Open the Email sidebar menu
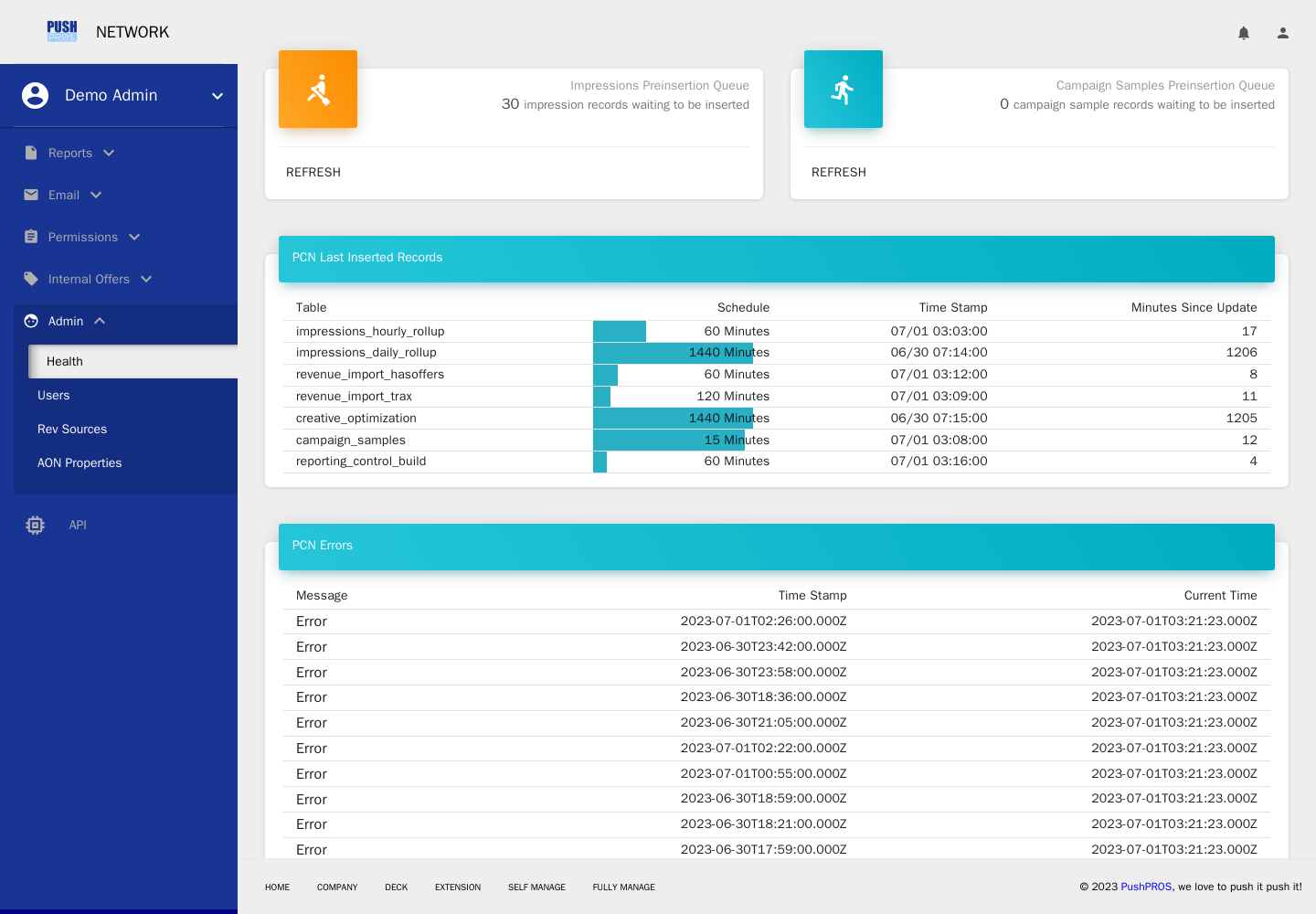Image resolution: width=1316 pixels, height=914 pixels. pos(64,195)
